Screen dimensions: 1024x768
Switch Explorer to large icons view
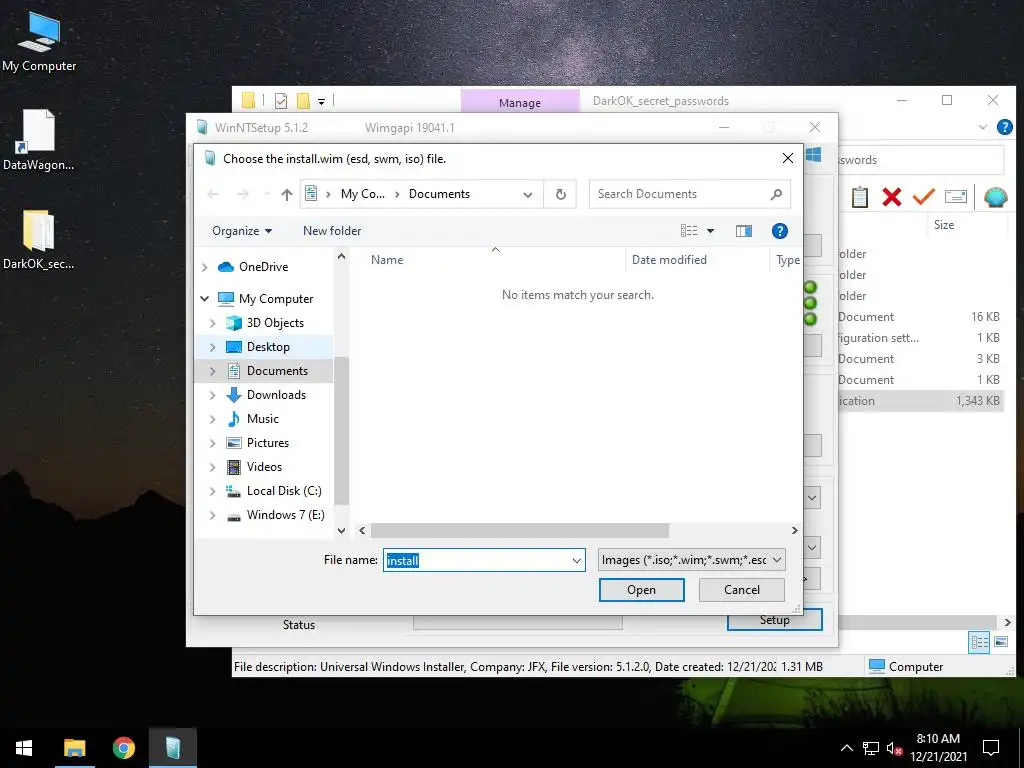tap(1000, 642)
